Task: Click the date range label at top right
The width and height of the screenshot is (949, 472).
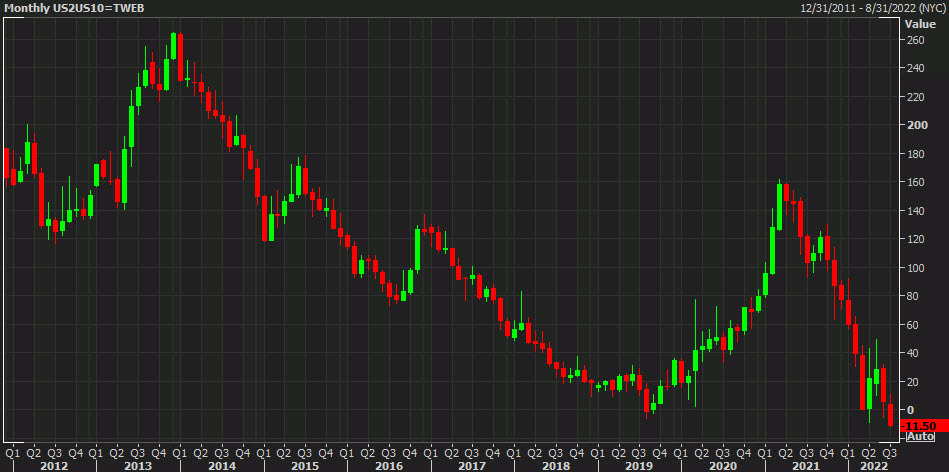Action: point(873,8)
